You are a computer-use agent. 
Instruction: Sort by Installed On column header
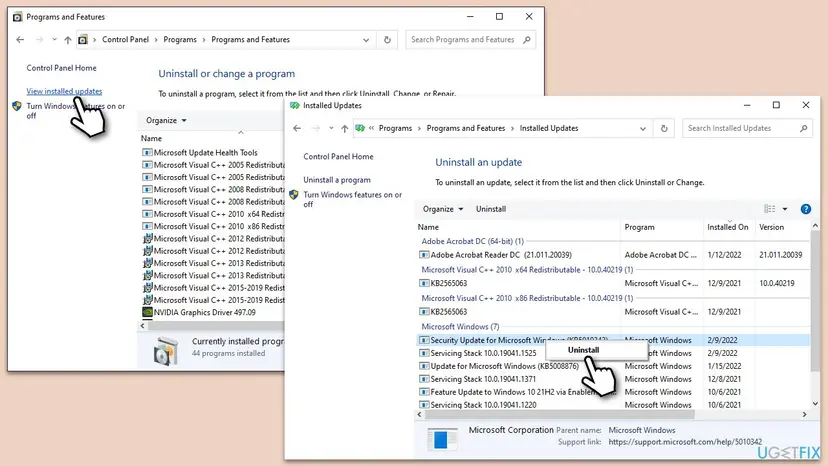[x=728, y=227]
